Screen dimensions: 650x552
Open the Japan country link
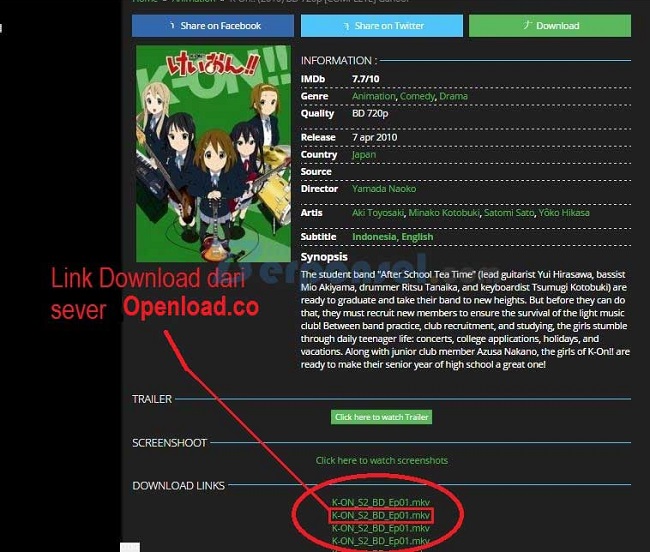tap(364, 155)
